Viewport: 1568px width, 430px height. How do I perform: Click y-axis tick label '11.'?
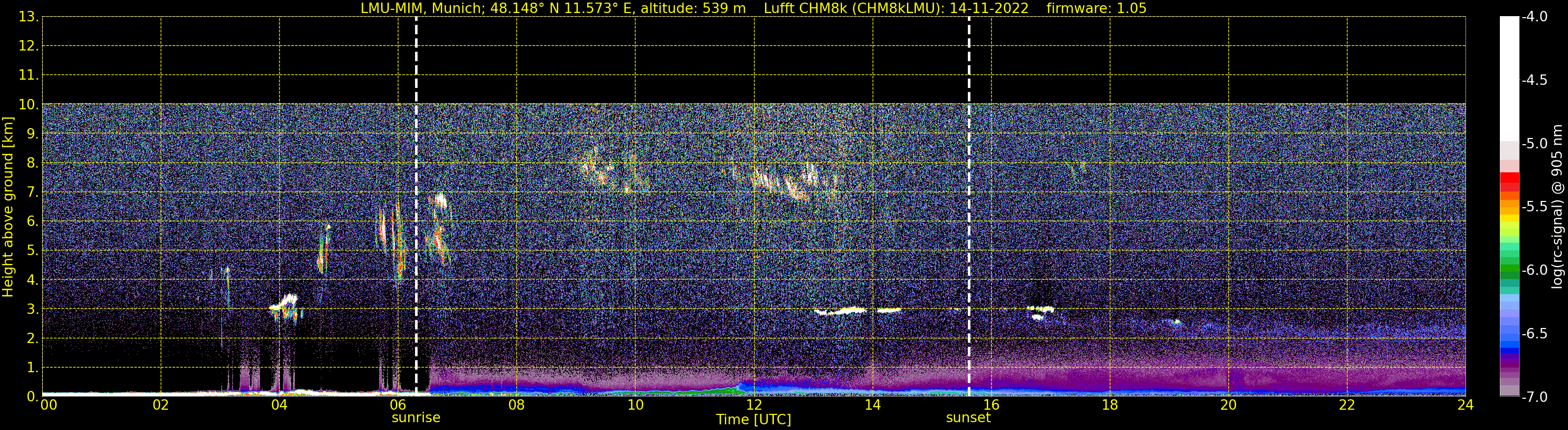(29, 75)
